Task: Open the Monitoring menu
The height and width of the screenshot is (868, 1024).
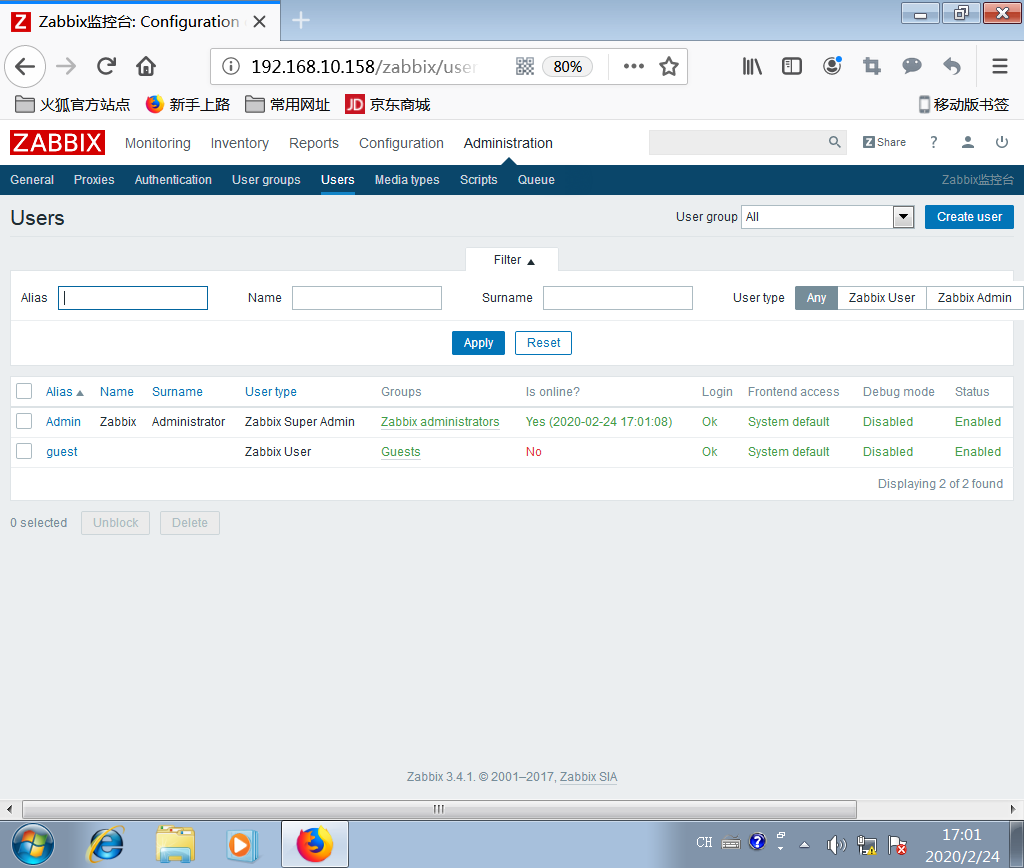Action: click(157, 143)
